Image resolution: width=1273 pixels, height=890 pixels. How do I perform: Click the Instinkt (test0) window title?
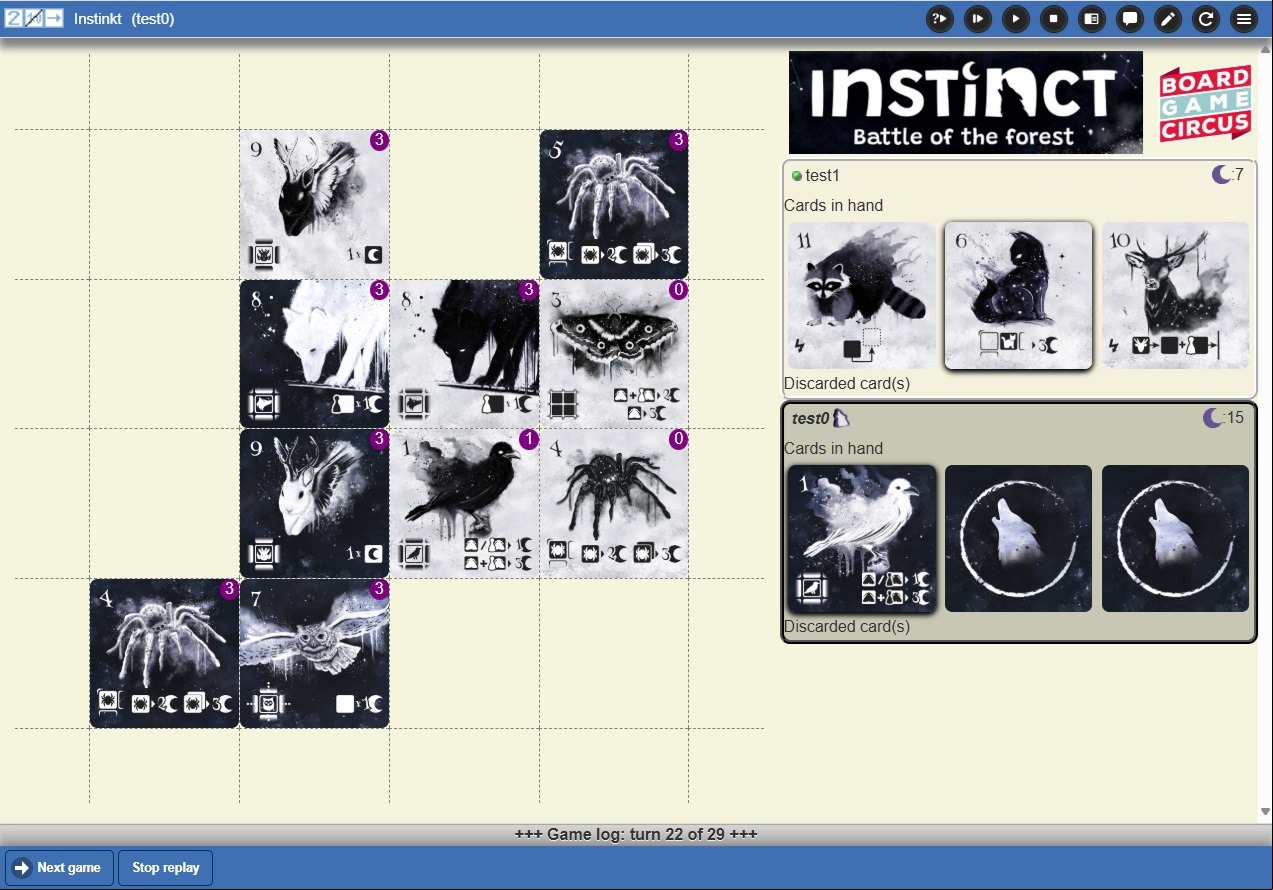point(124,18)
